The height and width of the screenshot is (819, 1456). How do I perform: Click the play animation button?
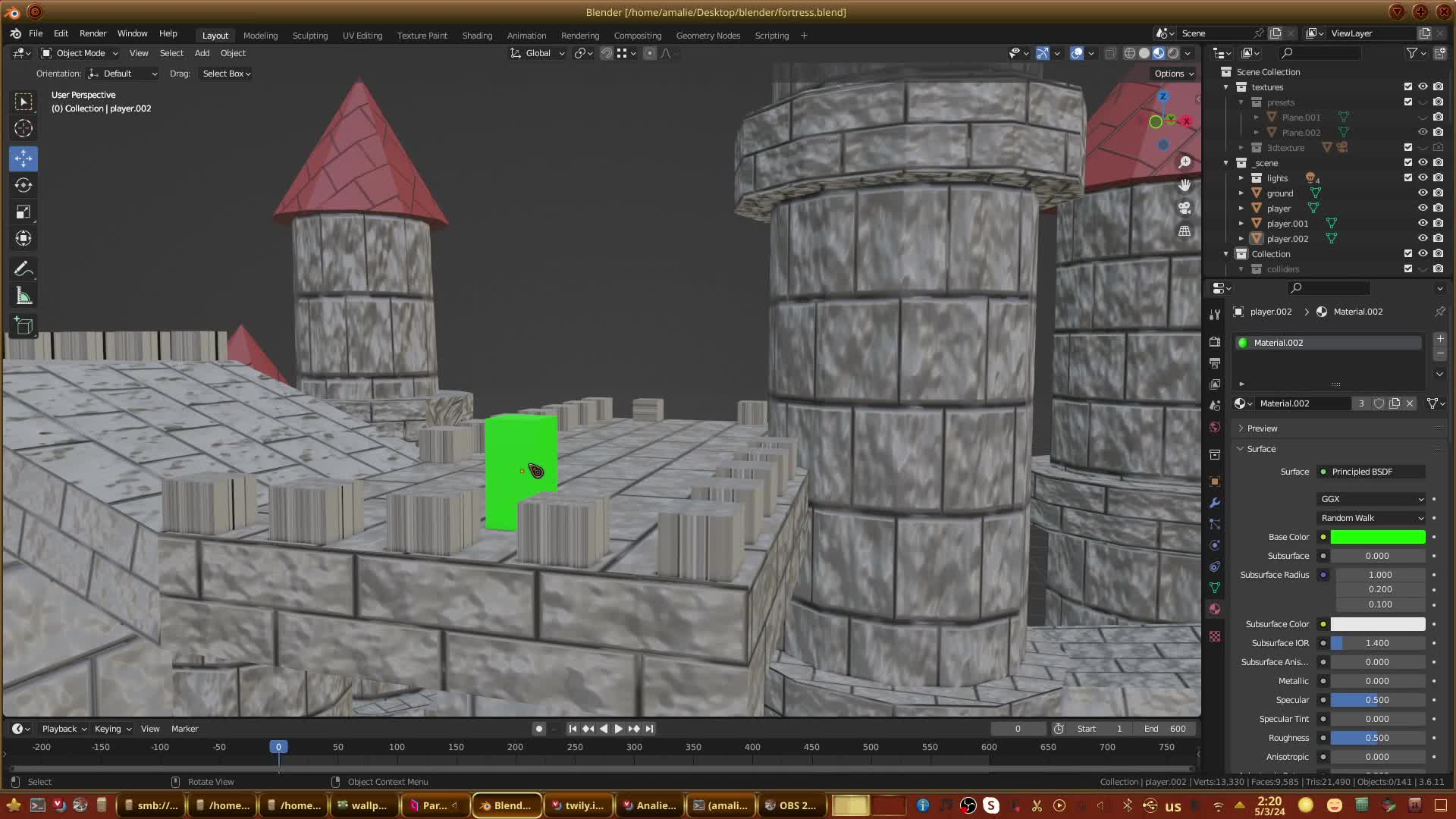618,729
